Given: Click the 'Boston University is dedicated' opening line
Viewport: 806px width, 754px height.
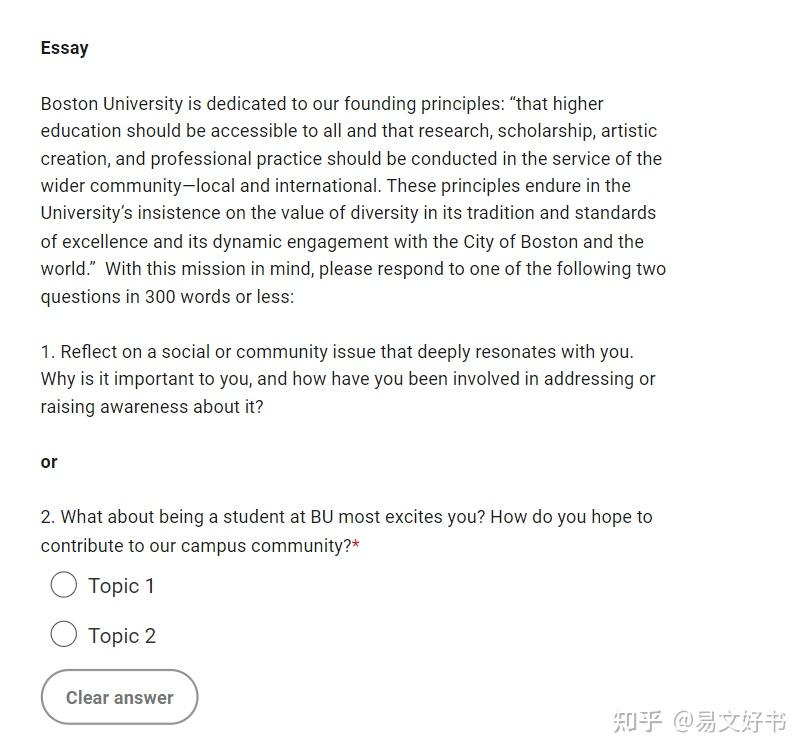Looking at the screenshot, I should pyautogui.click(x=322, y=104).
